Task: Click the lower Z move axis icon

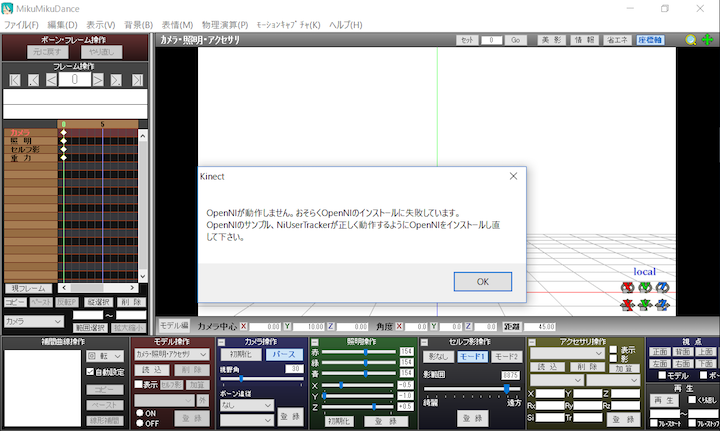Action: point(662,305)
